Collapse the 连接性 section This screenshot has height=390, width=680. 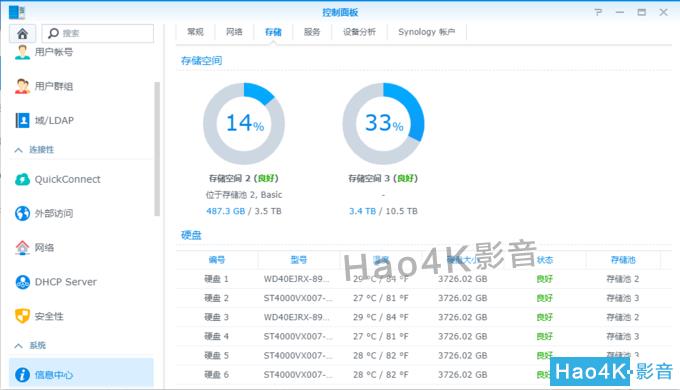[x=18, y=150]
